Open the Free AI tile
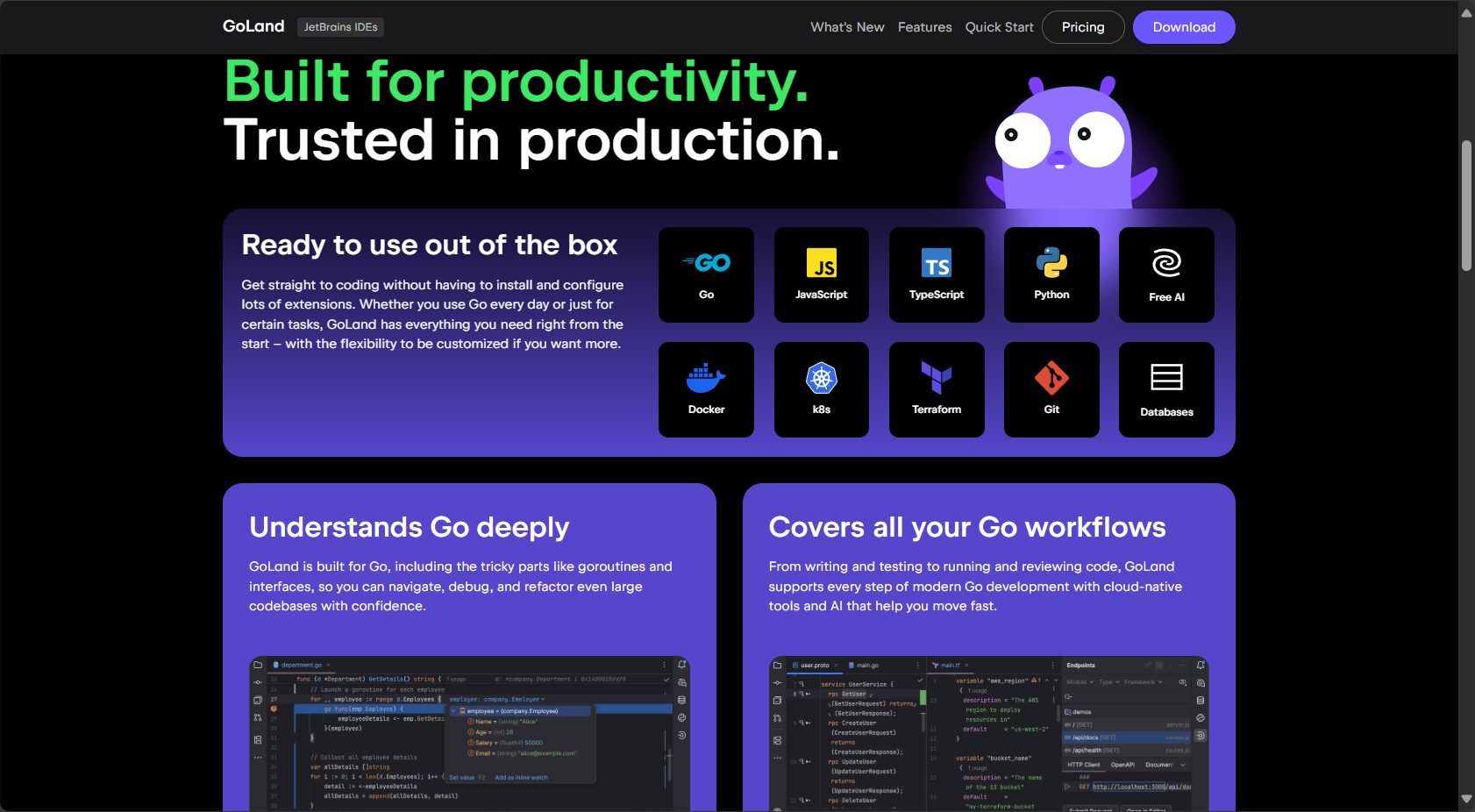 click(1166, 274)
